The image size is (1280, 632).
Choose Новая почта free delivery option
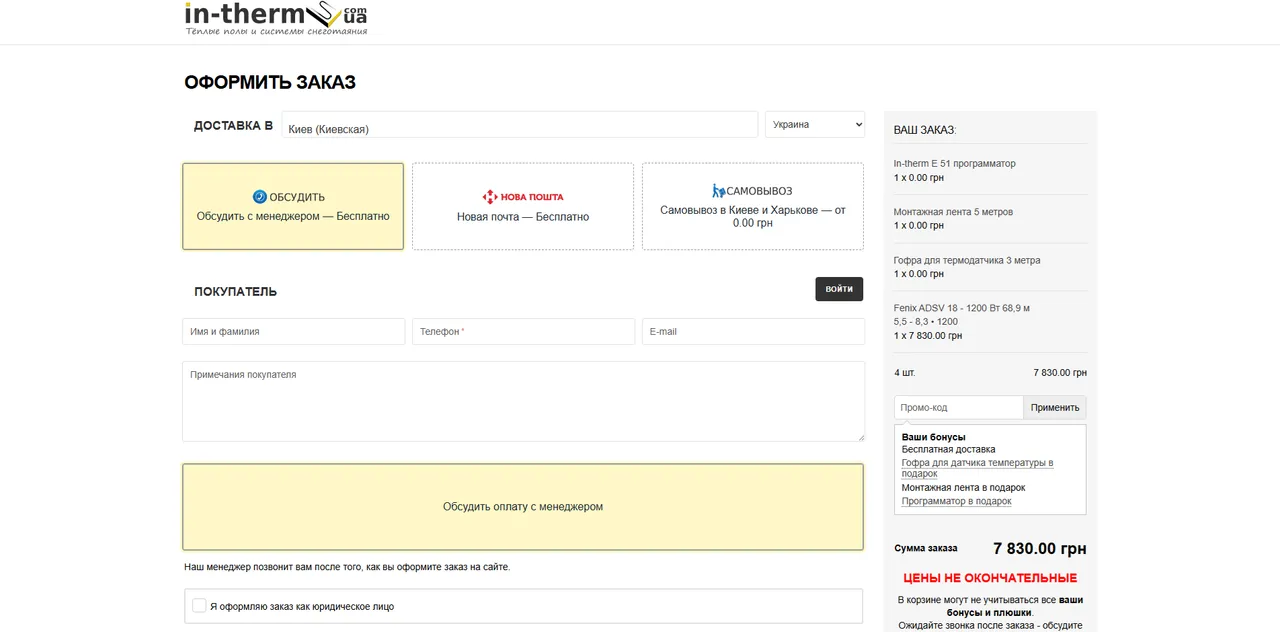click(523, 206)
